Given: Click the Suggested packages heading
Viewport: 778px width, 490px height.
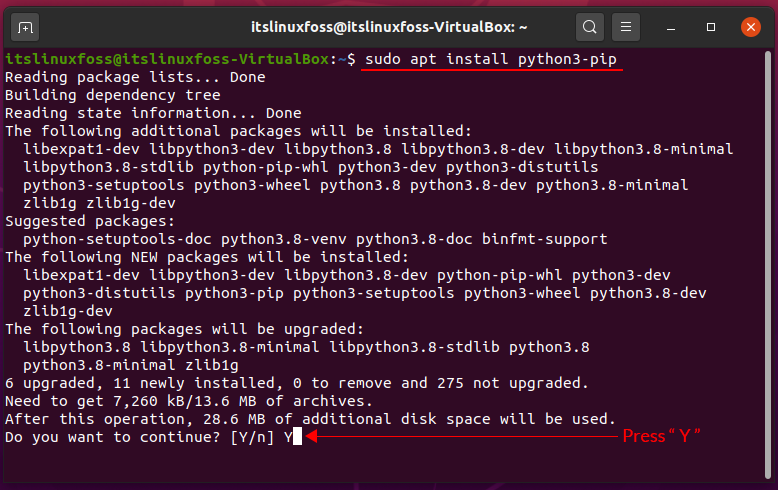Looking at the screenshot, I should (90, 221).
